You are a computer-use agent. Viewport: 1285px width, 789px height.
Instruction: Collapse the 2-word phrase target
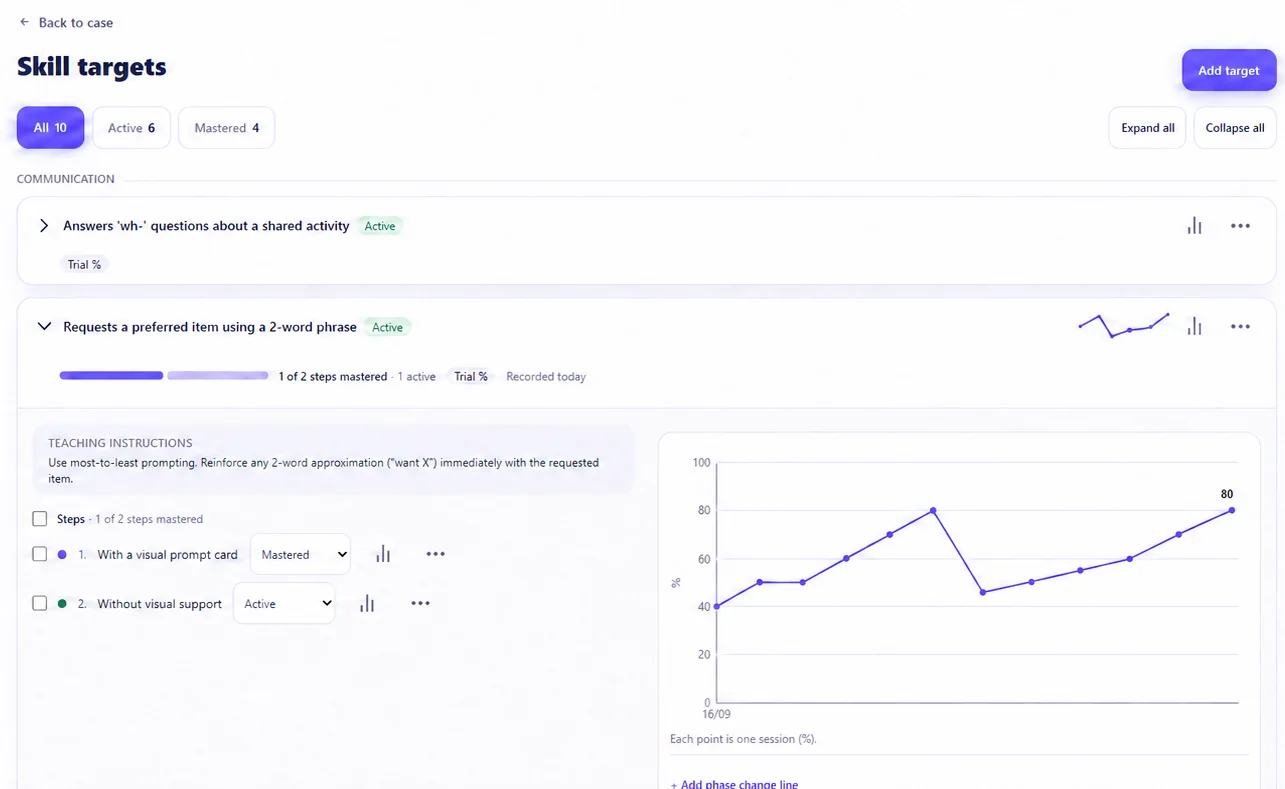(x=44, y=326)
